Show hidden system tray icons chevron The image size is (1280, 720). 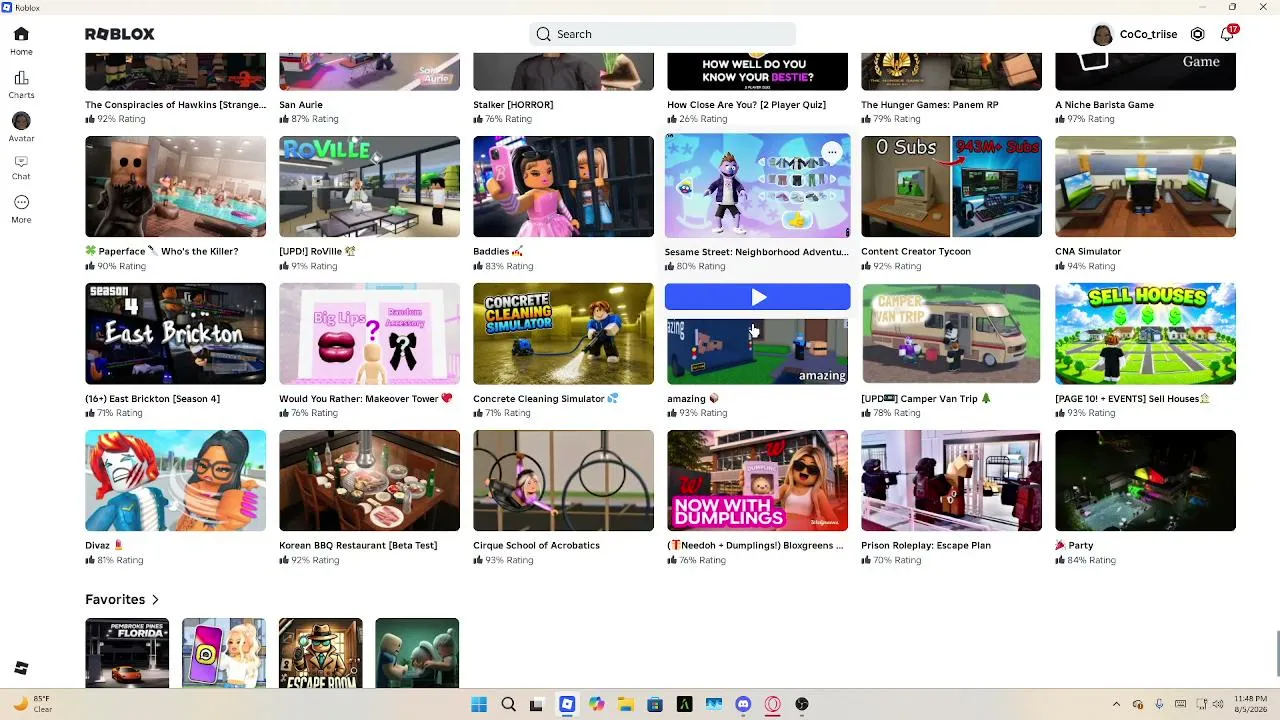coord(1116,705)
